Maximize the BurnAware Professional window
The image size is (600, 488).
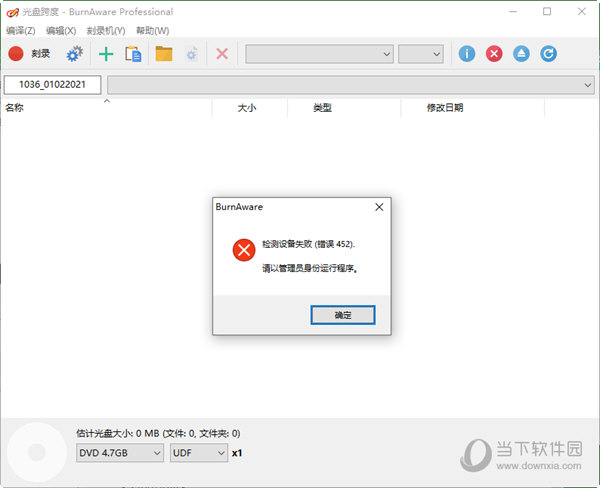(547, 12)
